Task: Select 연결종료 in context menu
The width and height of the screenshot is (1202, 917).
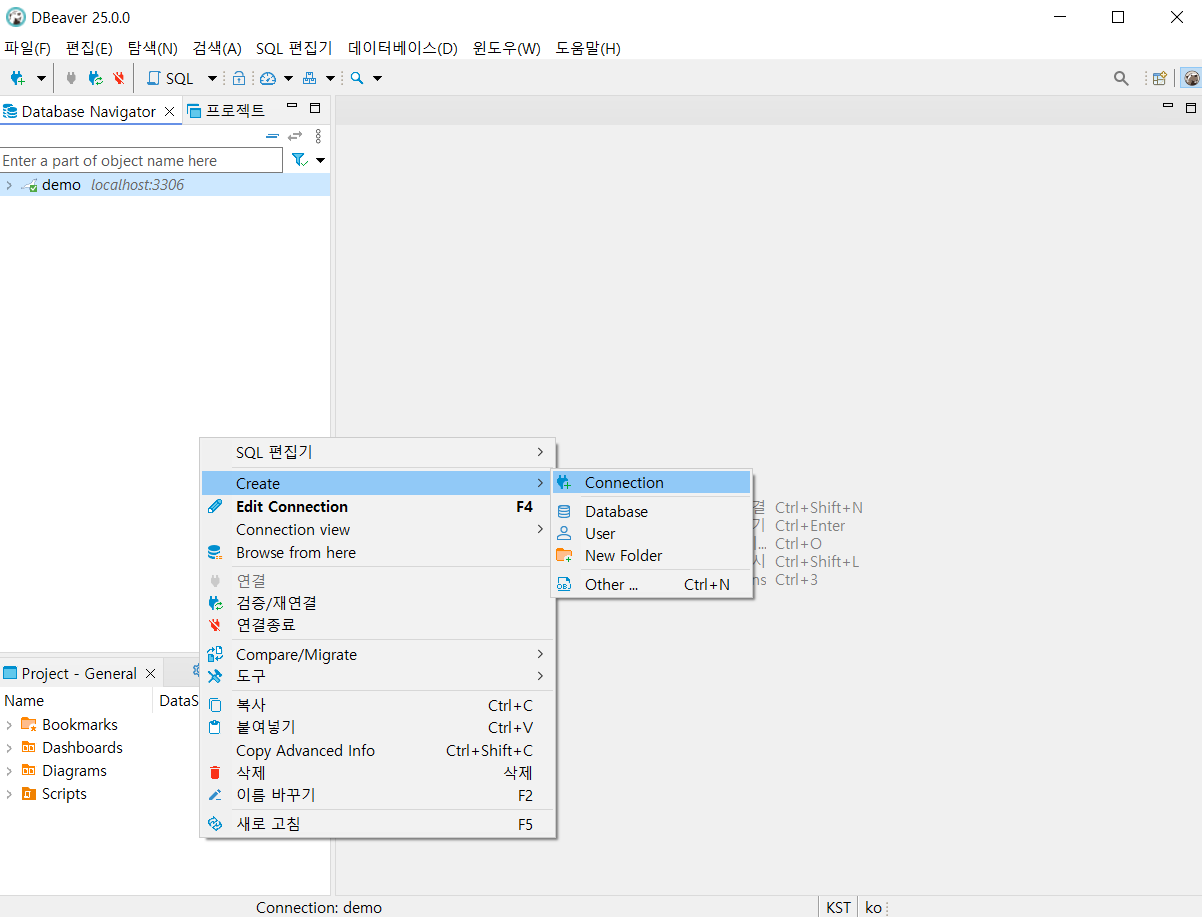Action: [x=378, y=625]
